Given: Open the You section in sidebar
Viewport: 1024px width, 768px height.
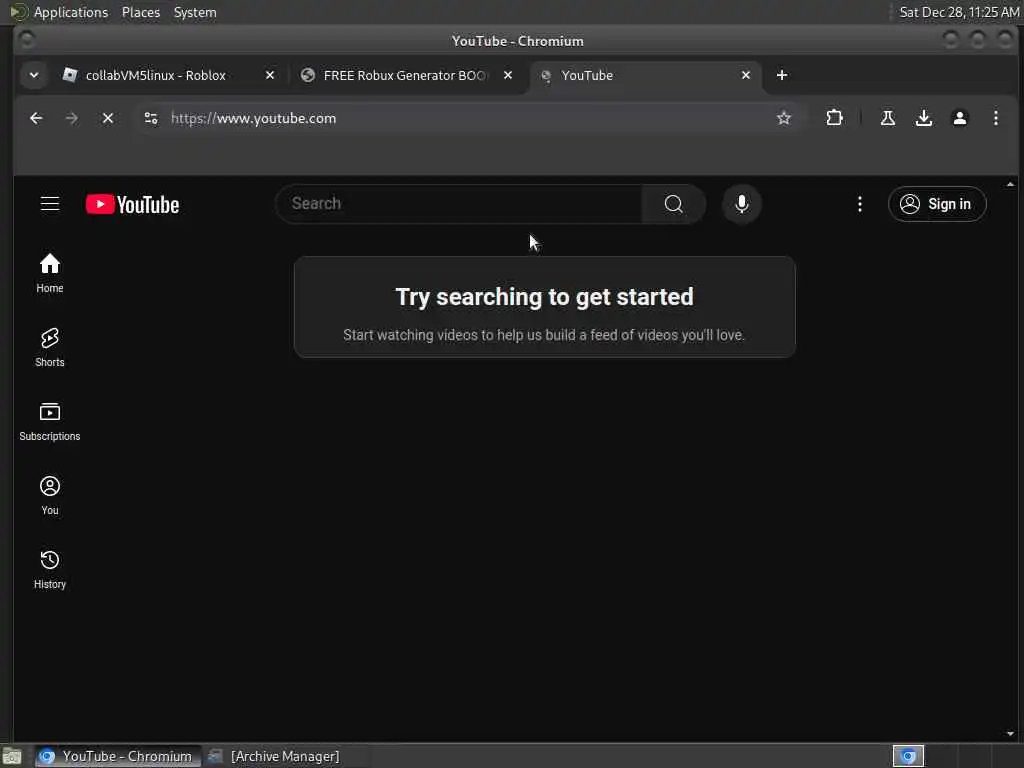Looking at the screenshot, I should [50, 496].
